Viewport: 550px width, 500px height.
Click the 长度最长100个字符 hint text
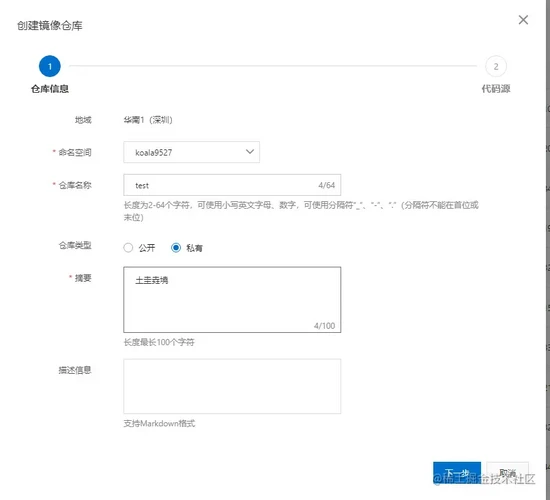159,342
